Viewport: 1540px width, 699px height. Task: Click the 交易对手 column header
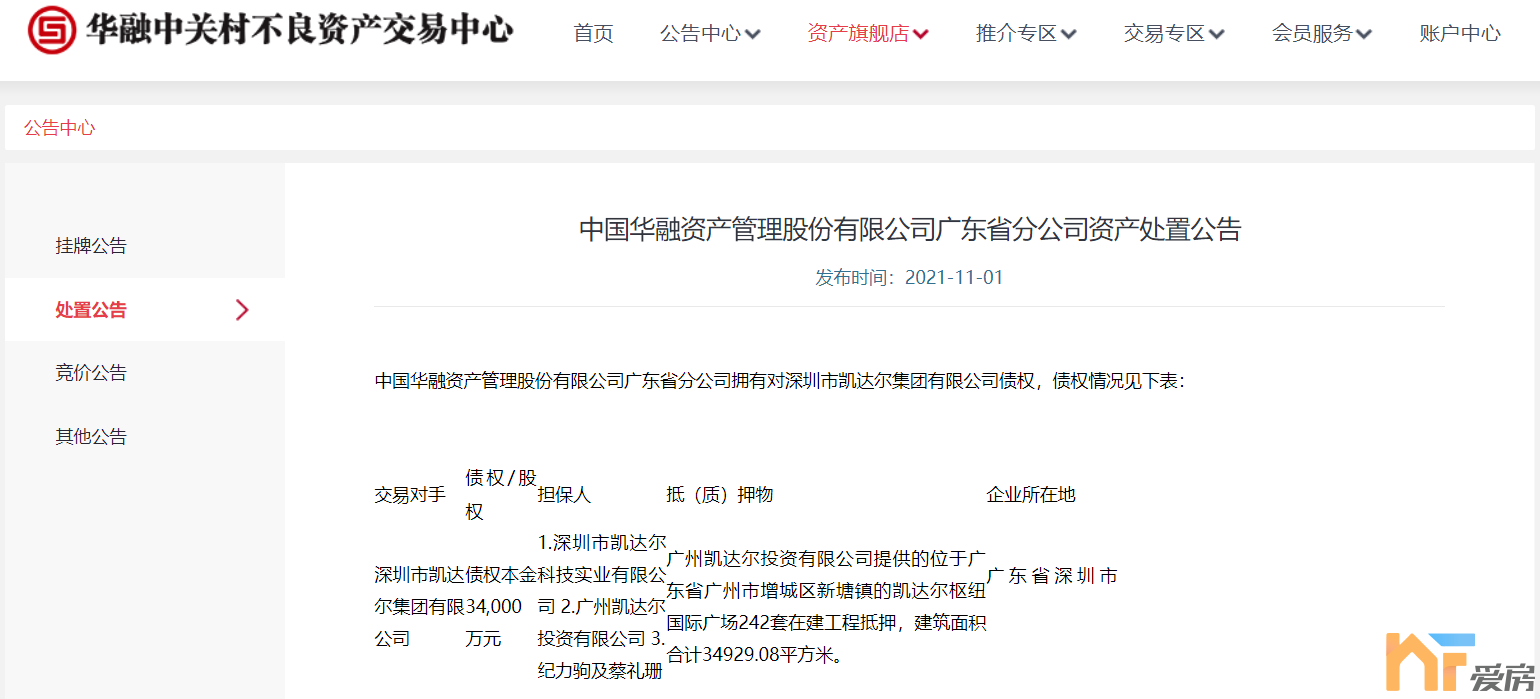click(410, 494)
